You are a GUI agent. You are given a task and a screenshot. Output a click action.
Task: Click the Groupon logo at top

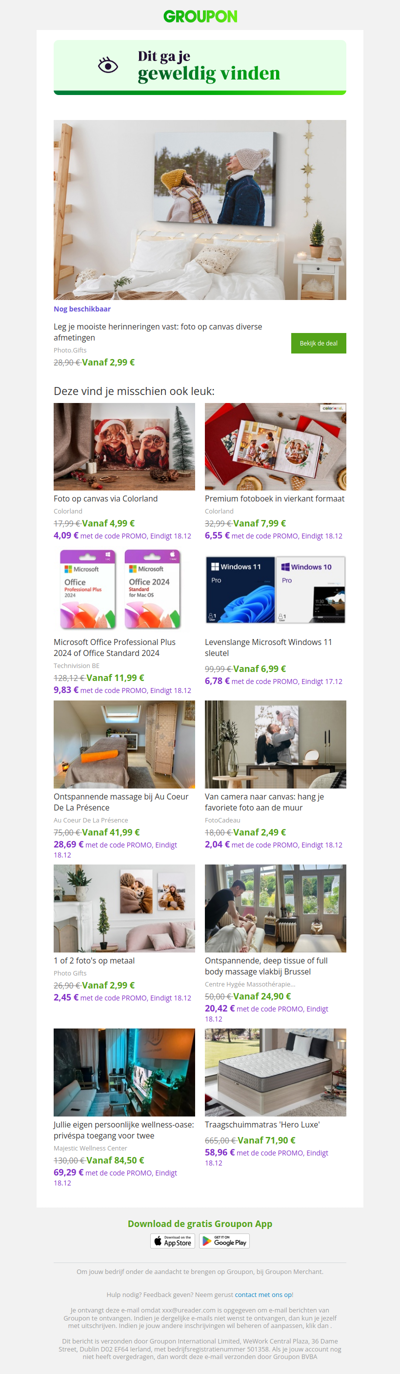coord(200,16)
